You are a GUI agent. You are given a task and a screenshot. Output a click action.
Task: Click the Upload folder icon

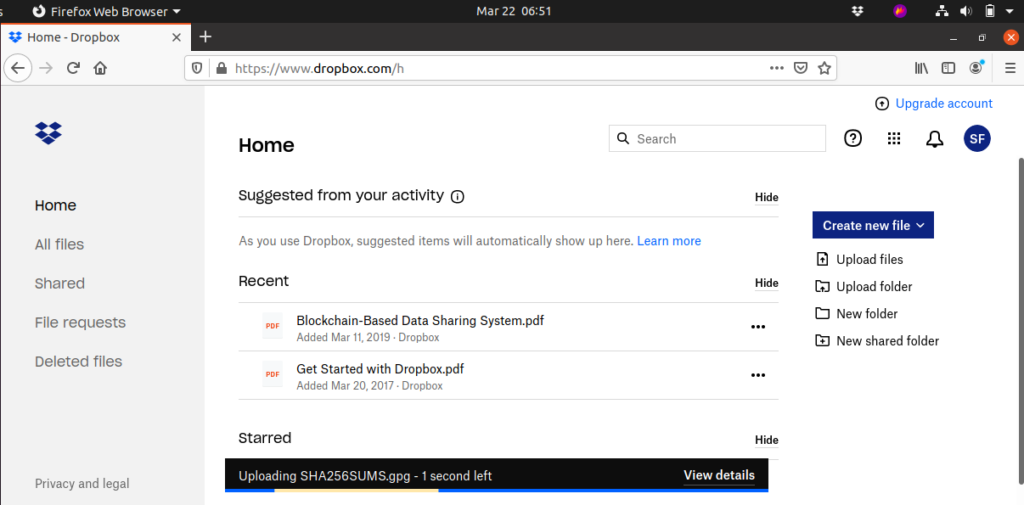point(822,286)
